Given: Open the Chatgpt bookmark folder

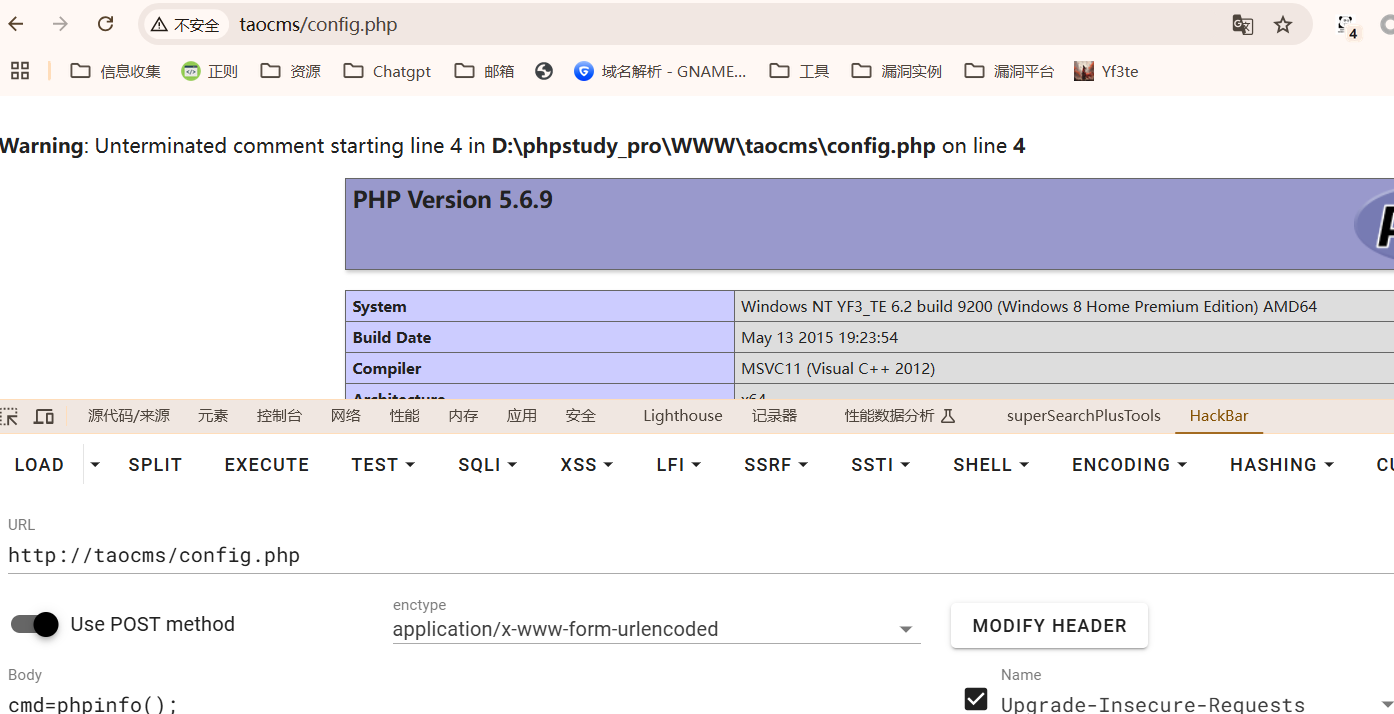Looking at the screenshot, I should 388,71.
